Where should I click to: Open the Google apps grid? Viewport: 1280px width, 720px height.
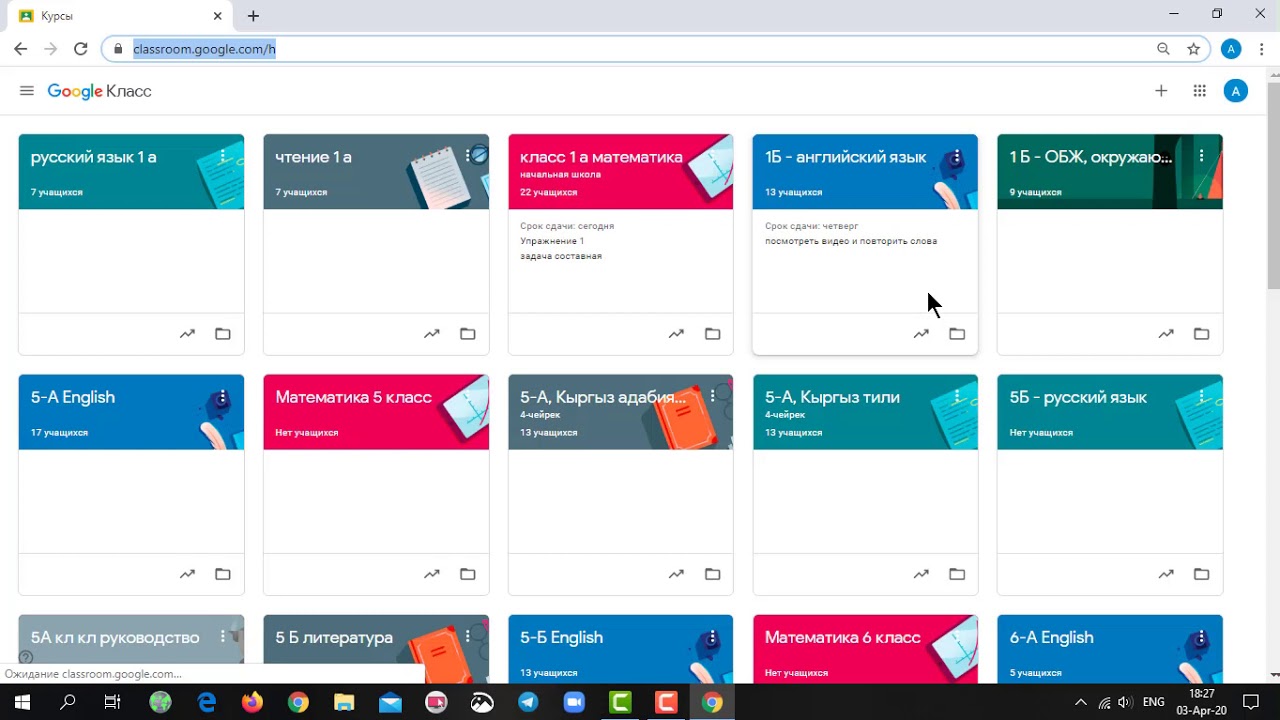click(1200, 91)
